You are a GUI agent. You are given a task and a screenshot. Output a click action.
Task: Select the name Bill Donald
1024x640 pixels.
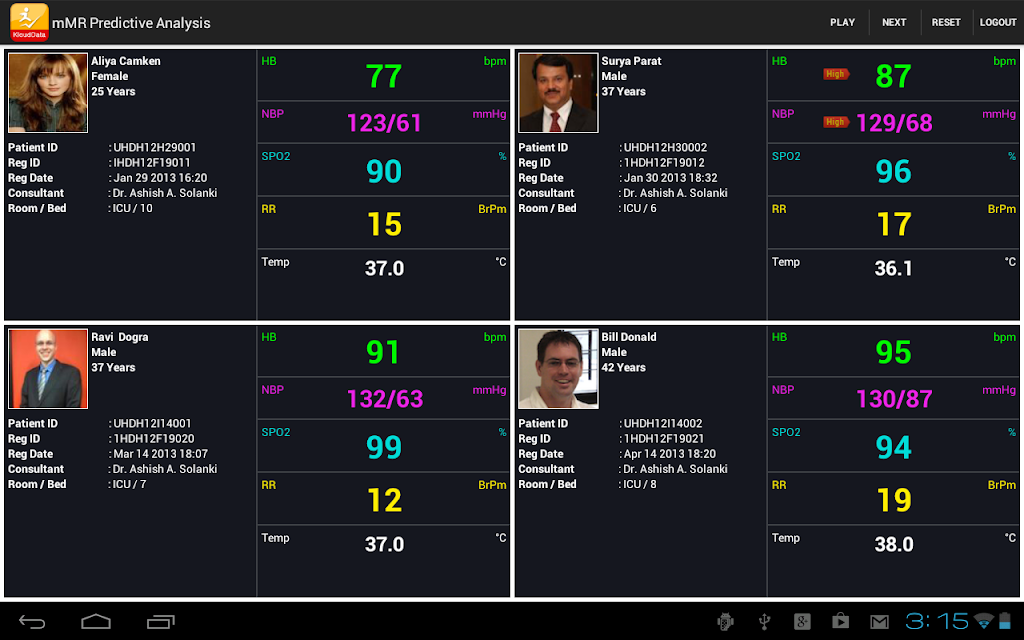click(629, 338)
